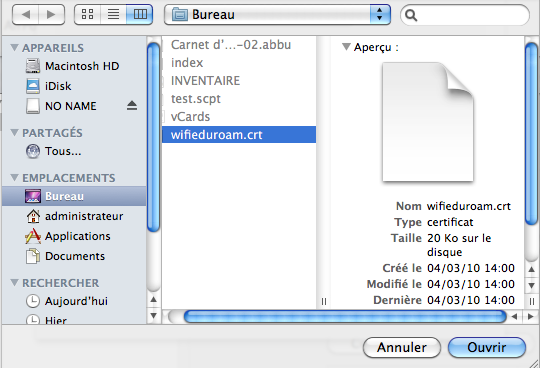Select Macintosh HD drive icon
Image resolution: width=540 pixels, height=368 pixels.
33,66
